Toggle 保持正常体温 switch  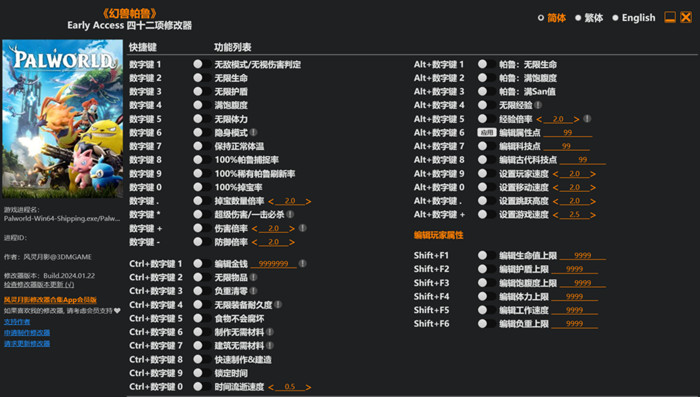pos(202,146)
